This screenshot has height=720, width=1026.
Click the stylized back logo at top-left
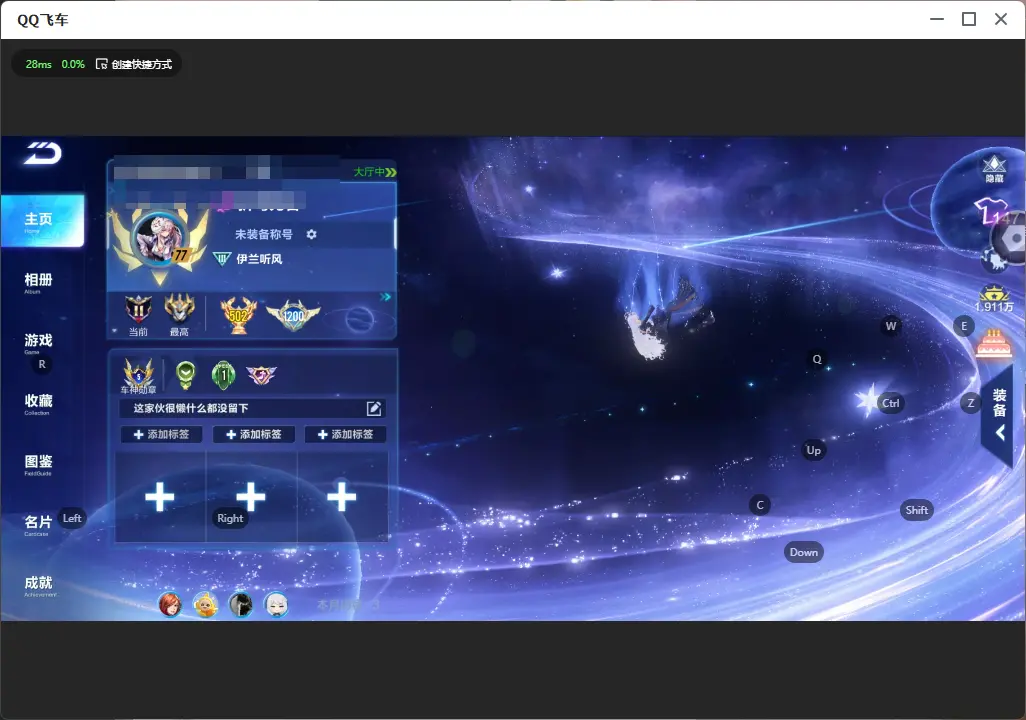tap(43, 153)
